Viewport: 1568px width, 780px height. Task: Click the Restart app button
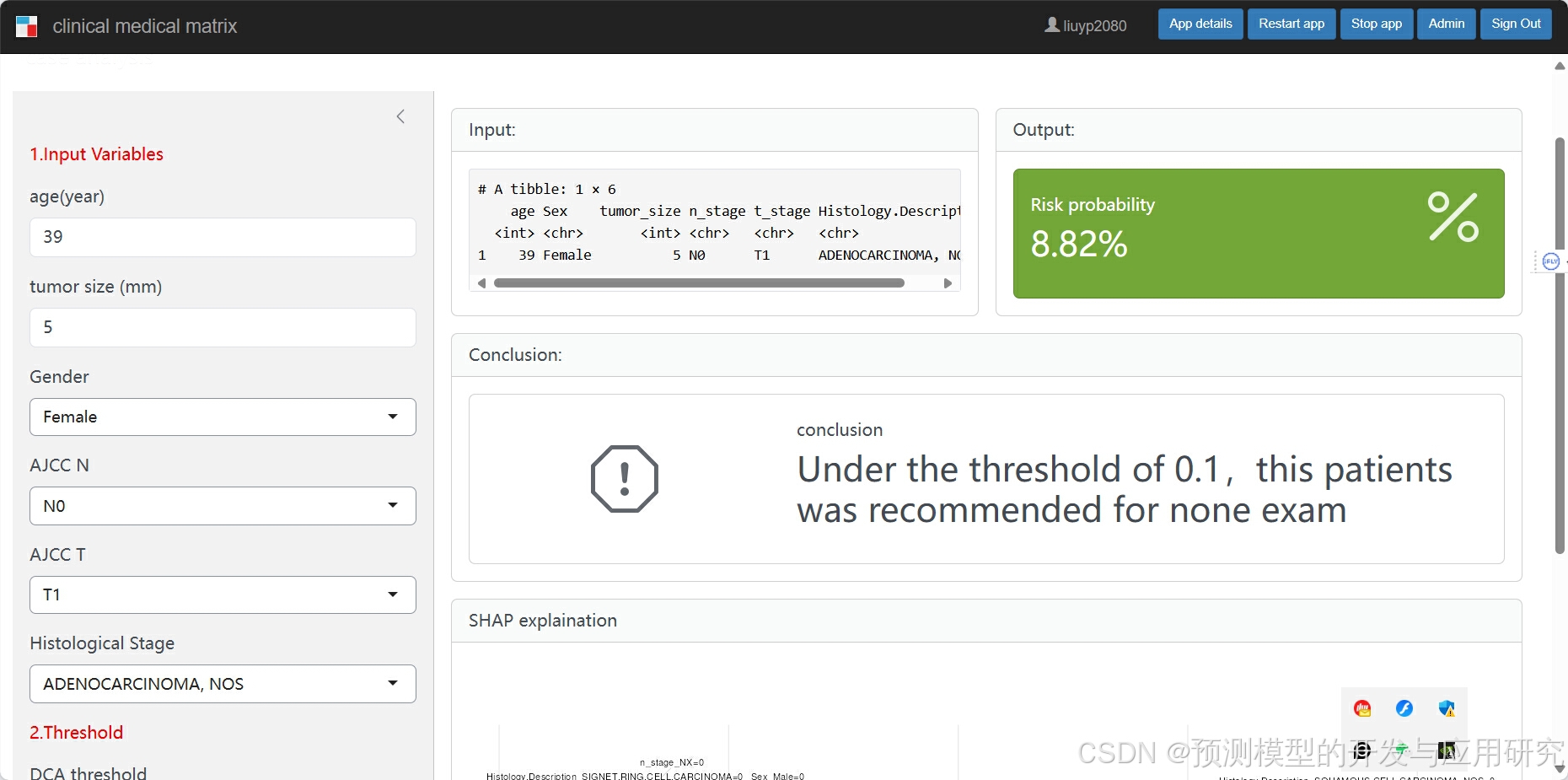coord(1291,24)
